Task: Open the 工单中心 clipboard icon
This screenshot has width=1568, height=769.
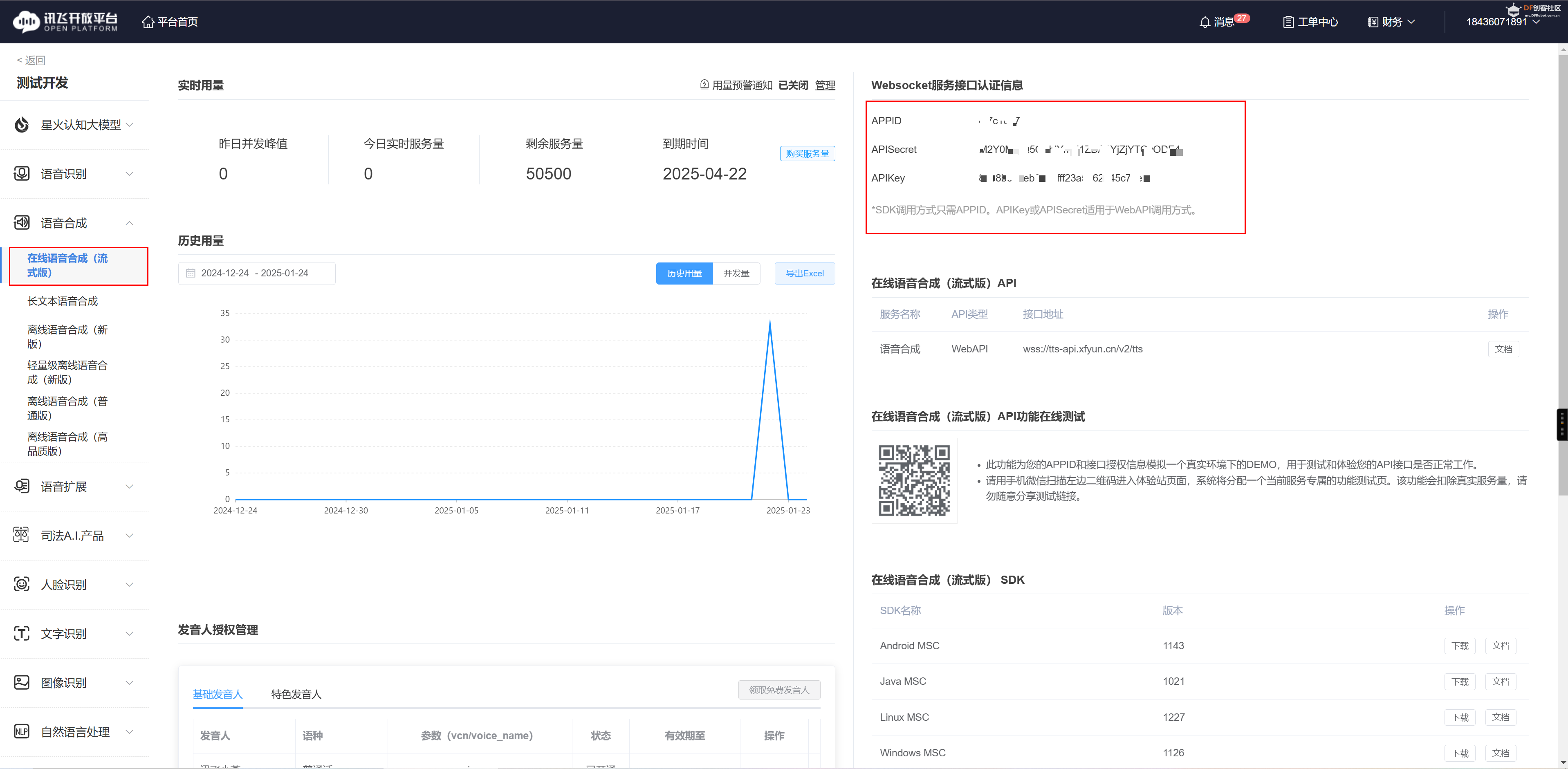Action: click(1288, 22)
